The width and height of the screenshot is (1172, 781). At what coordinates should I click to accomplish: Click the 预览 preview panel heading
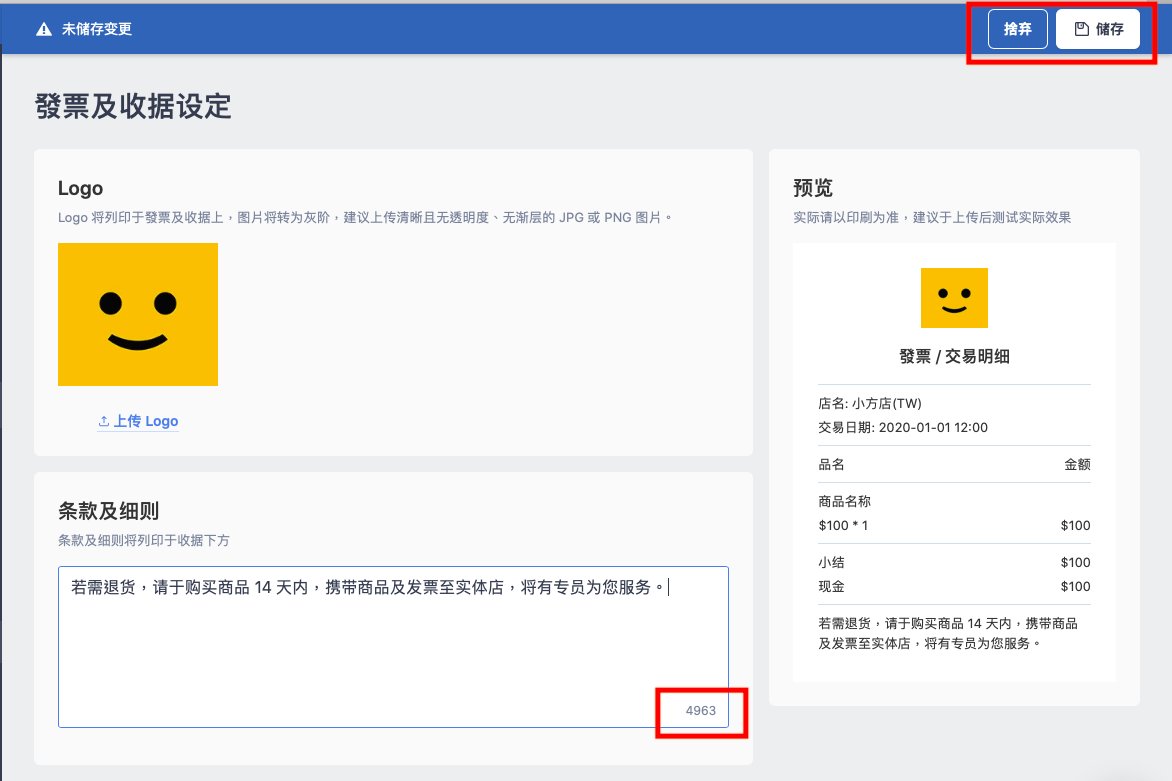pos(812,188)
